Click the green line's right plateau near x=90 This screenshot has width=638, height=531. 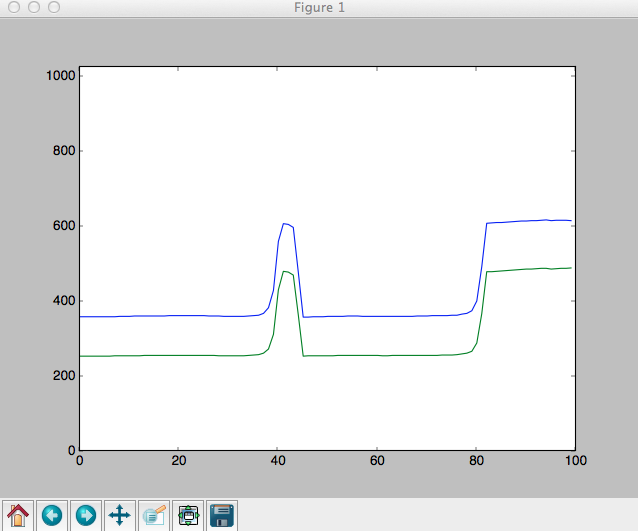[x=525, y=269]
